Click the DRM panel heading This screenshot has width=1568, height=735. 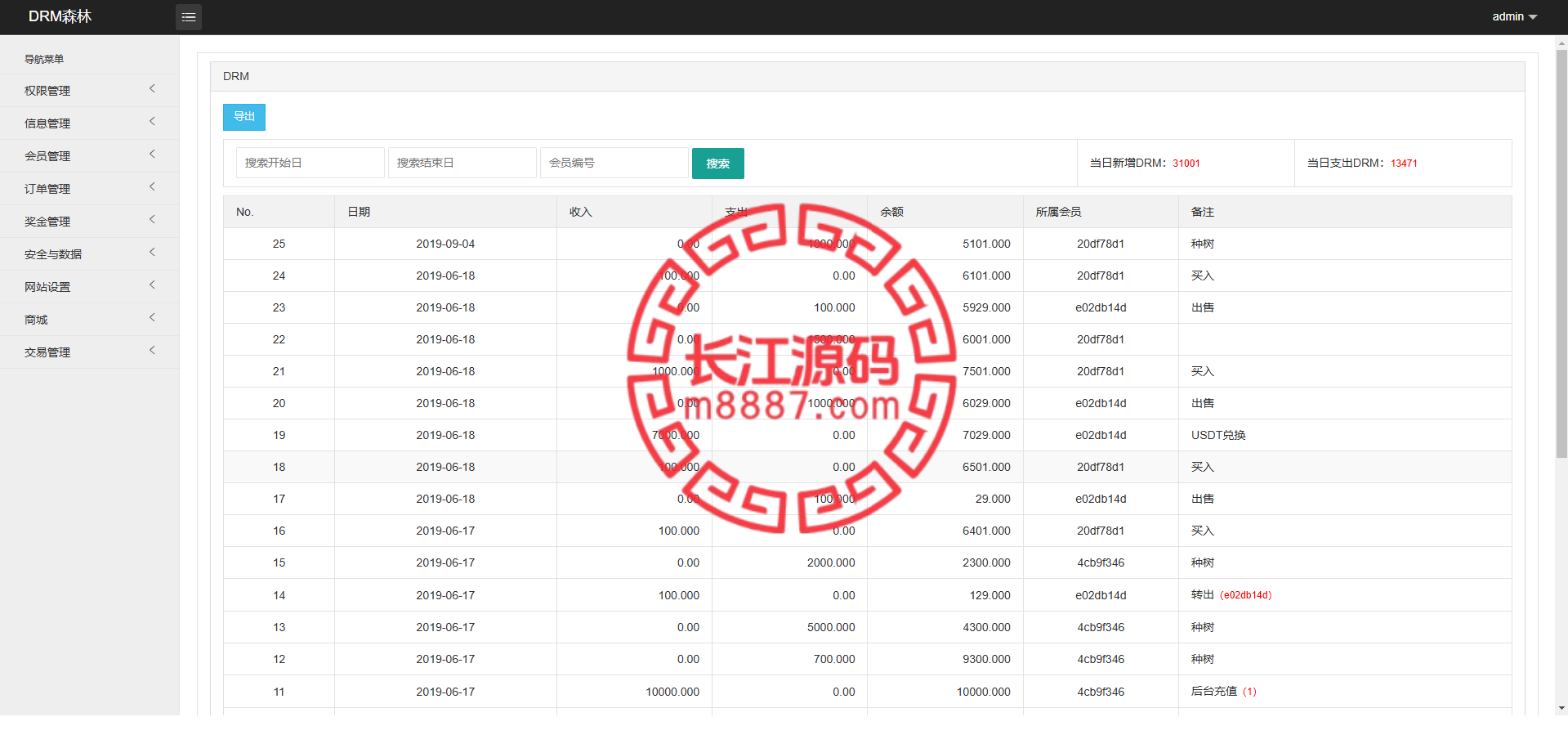[868, 76]
